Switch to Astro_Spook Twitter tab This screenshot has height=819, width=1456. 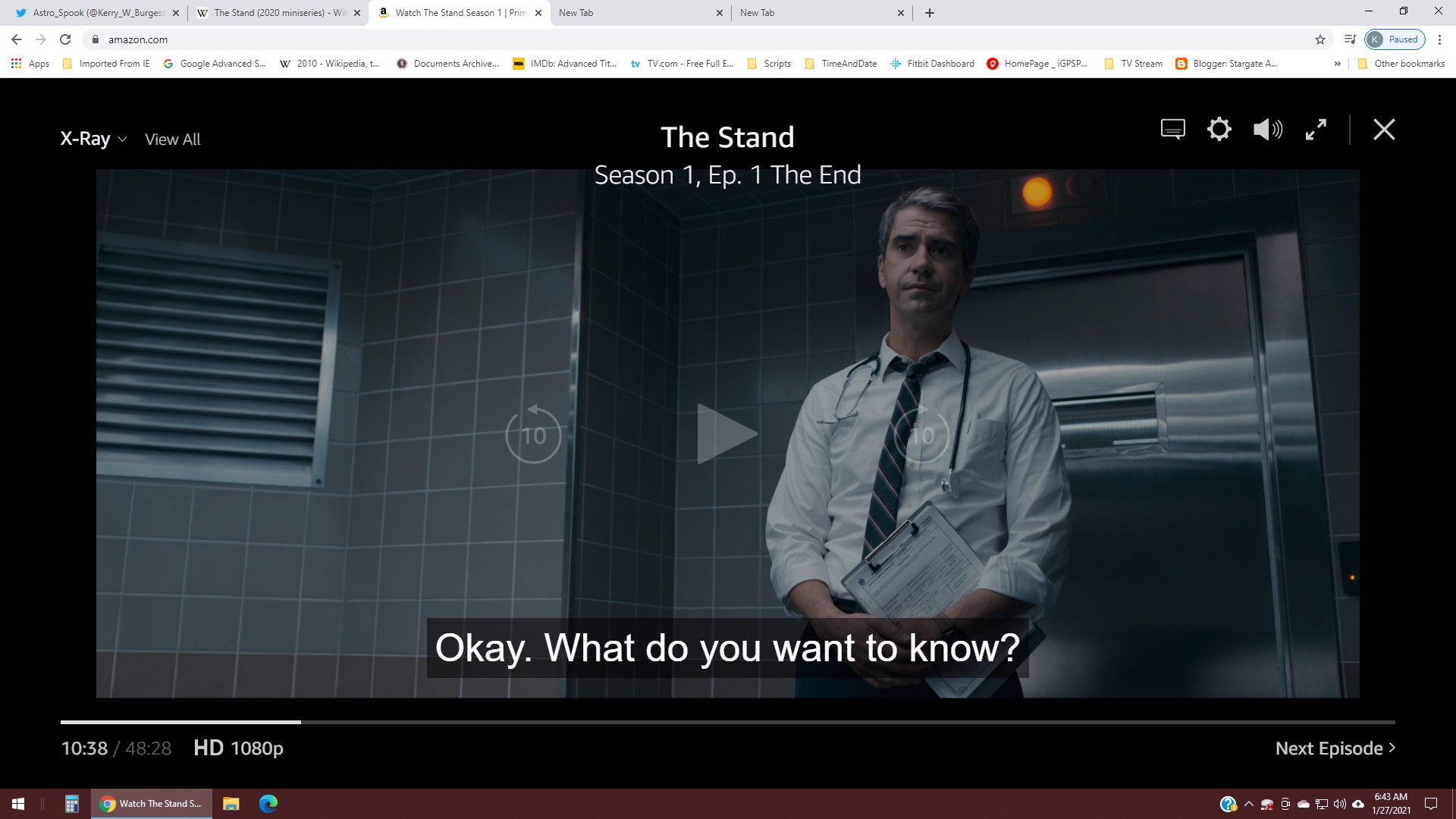coord(95,13)
